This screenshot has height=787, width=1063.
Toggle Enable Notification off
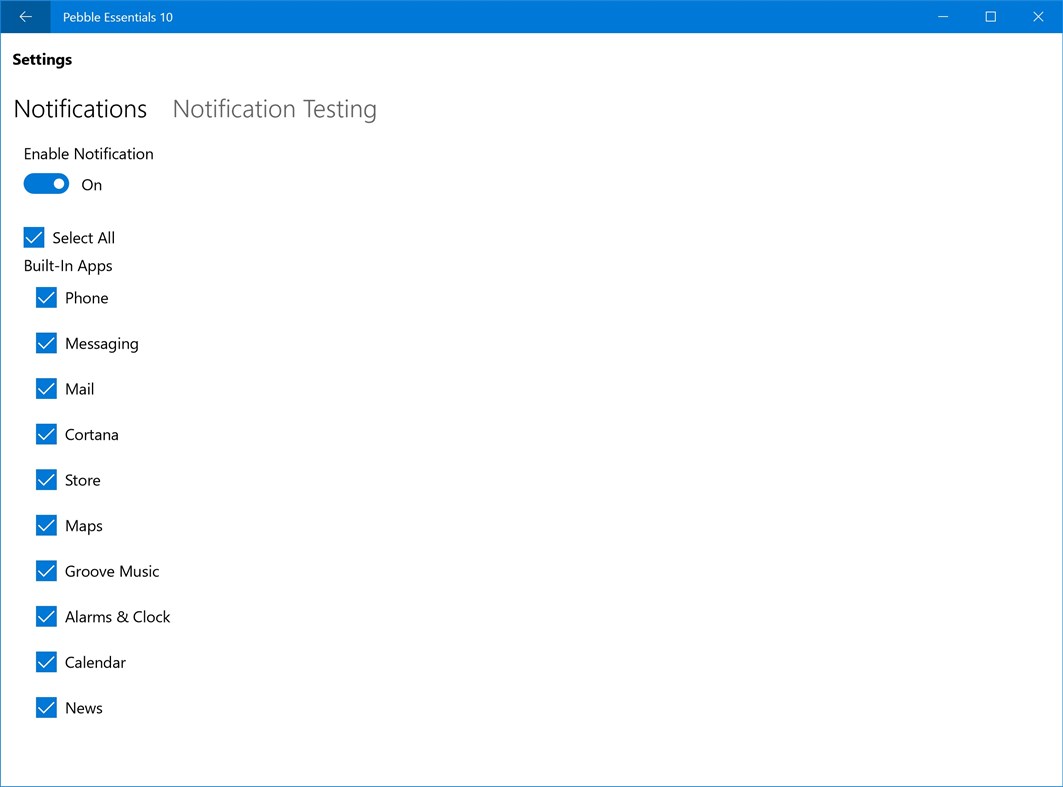click(x=45, y=184)
